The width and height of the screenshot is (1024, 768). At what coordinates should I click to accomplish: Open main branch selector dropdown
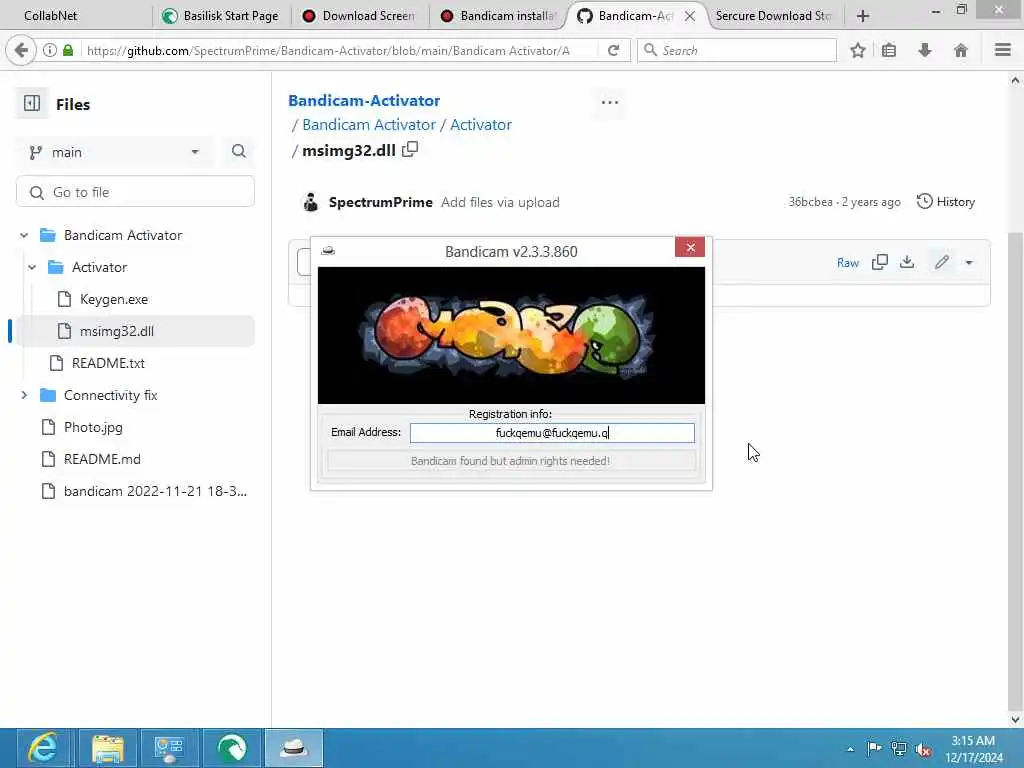pyautogui.click(x=114, y=152)
